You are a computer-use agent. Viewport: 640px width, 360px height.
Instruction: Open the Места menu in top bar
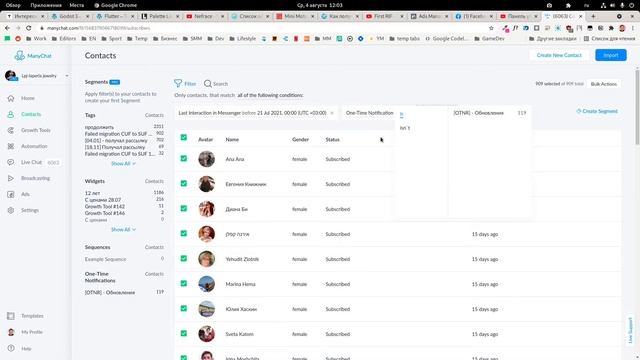[x=76, y=5]
